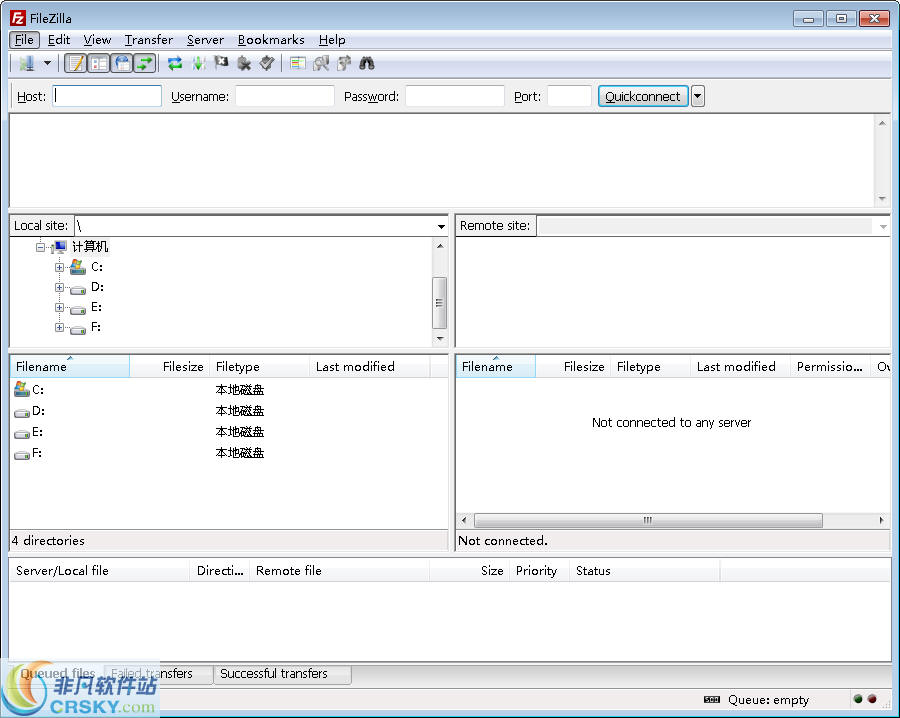Click the Status queue column header
This screenshot has height=718, width=900.
644,571
